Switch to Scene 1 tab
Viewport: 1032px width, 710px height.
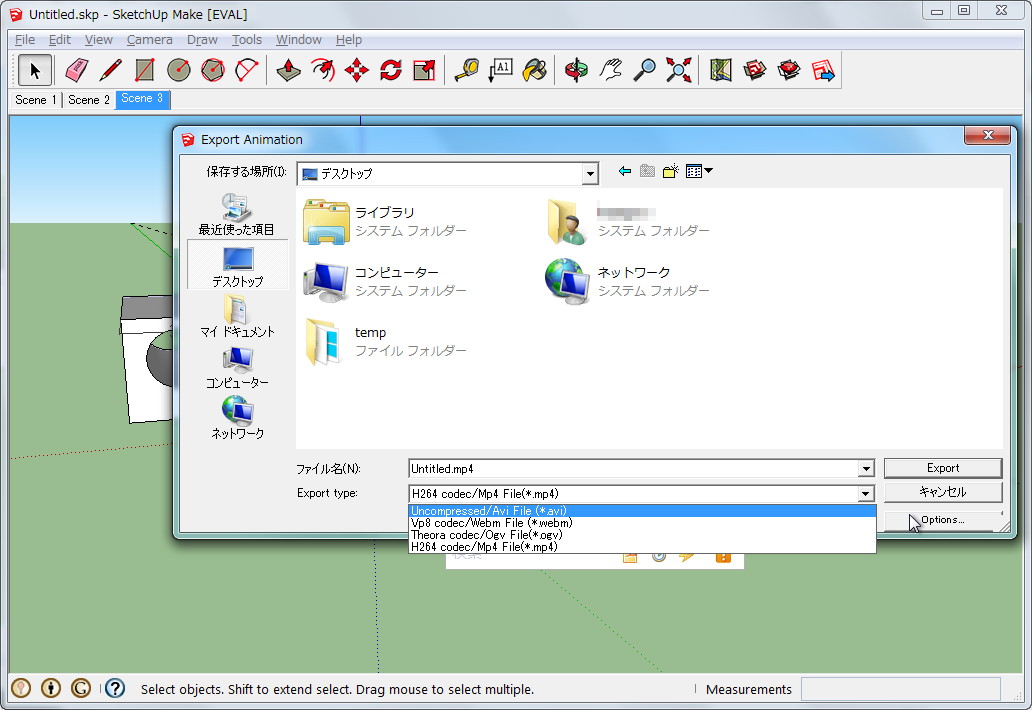pyautogui.click(x=36, y=99)
